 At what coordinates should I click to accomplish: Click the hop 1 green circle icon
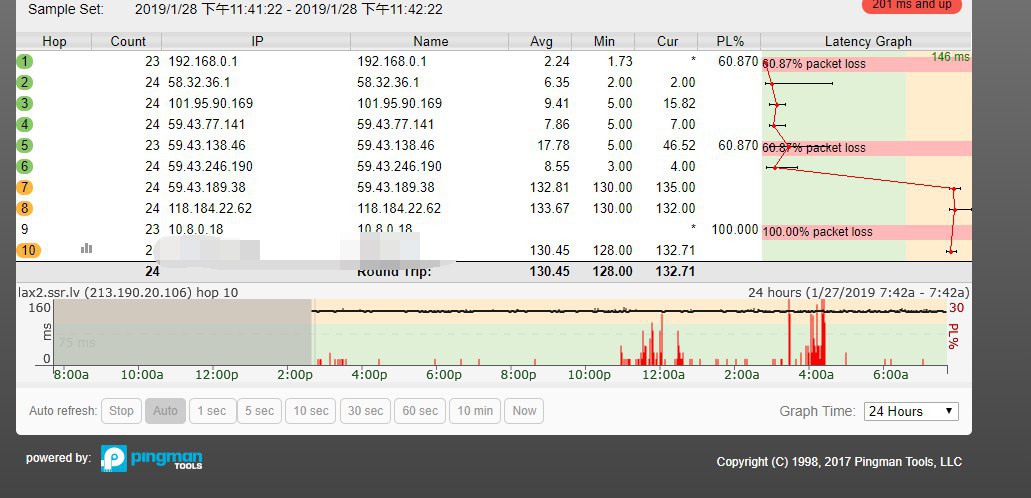coord(25,62)
